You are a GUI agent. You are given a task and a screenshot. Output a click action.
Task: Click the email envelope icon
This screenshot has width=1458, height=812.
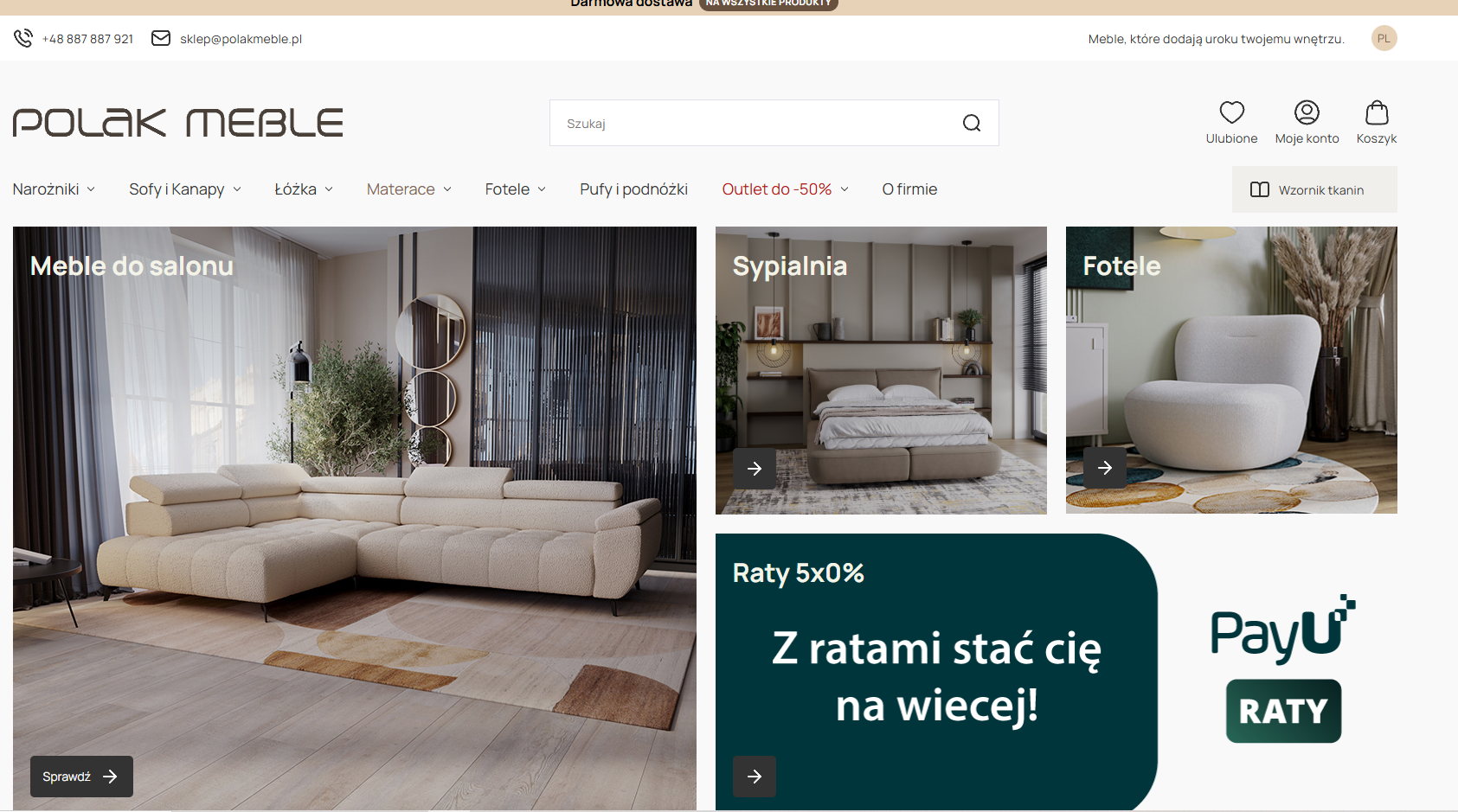161,39
